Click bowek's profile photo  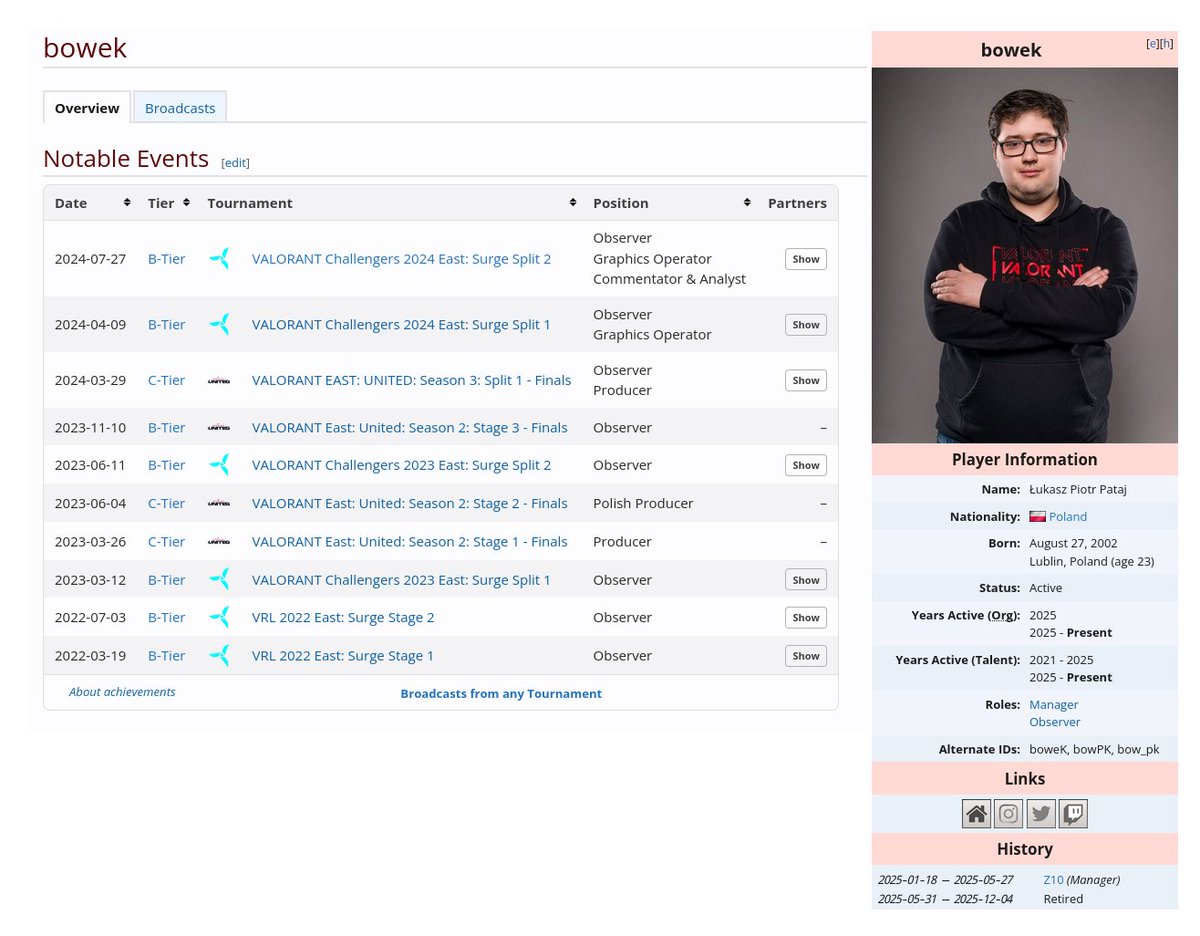pos(1024,255)
